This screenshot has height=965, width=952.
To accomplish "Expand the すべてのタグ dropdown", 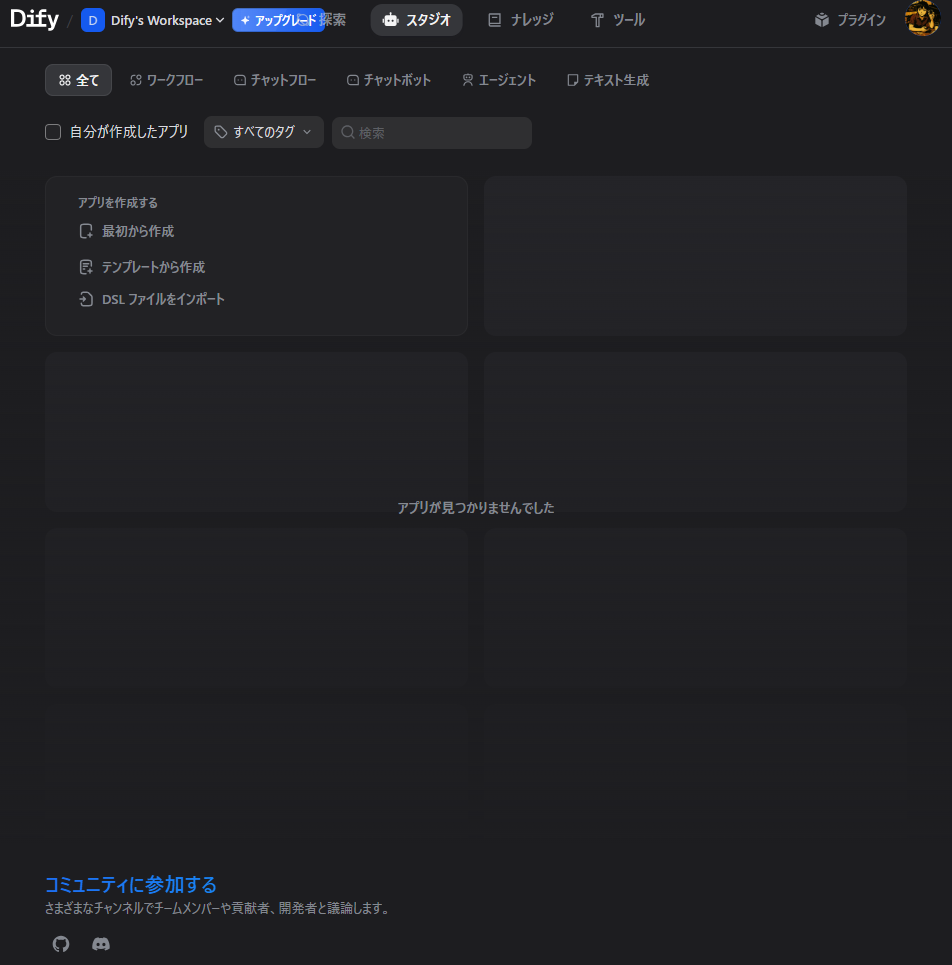I will click(263, 132).
